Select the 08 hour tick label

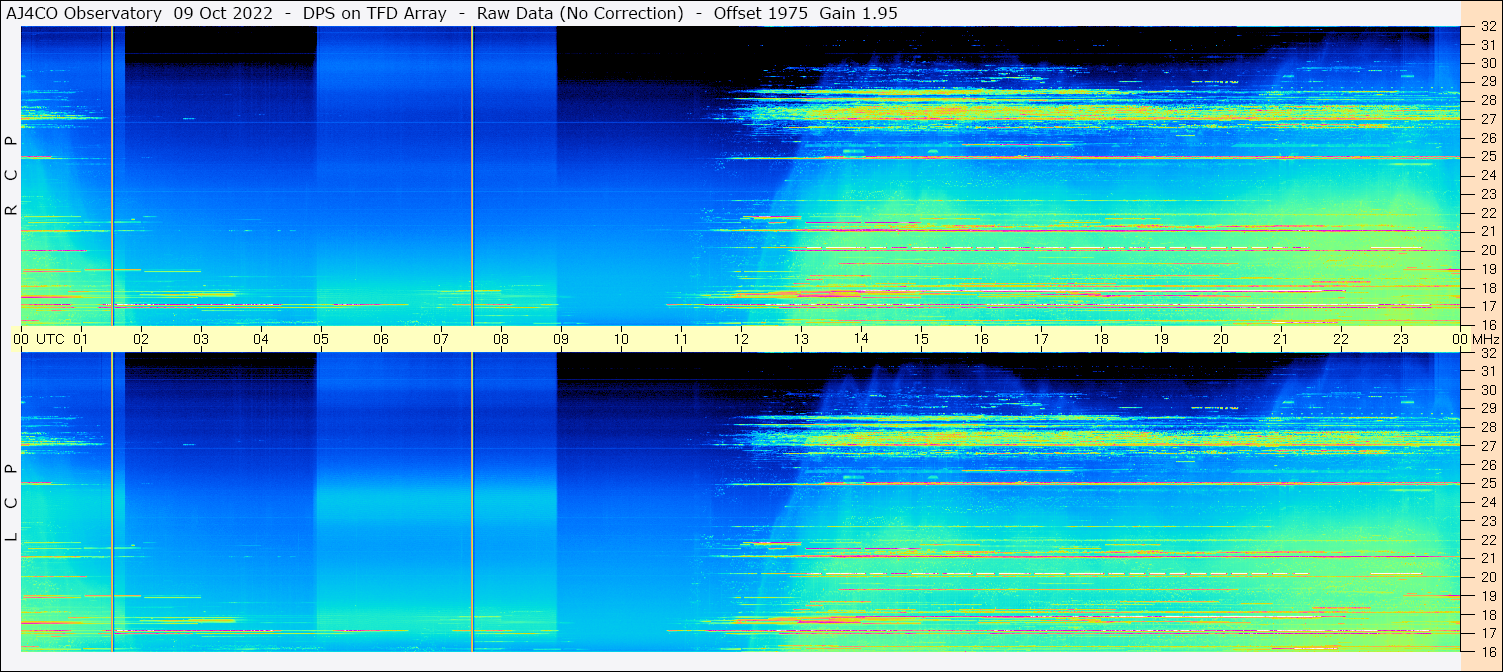click(x=501, y=339)
